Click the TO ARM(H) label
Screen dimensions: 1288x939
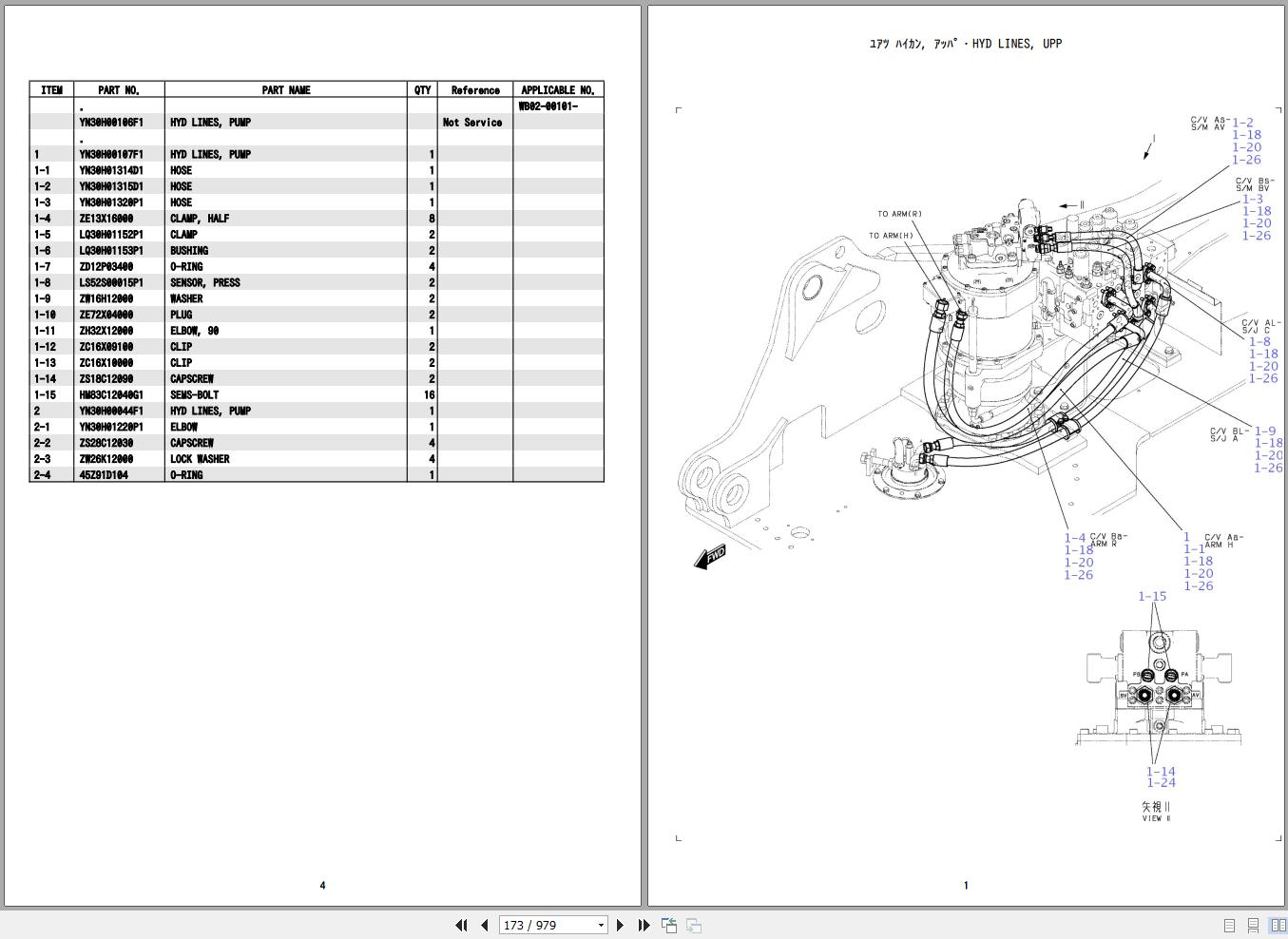click(891, 236)
